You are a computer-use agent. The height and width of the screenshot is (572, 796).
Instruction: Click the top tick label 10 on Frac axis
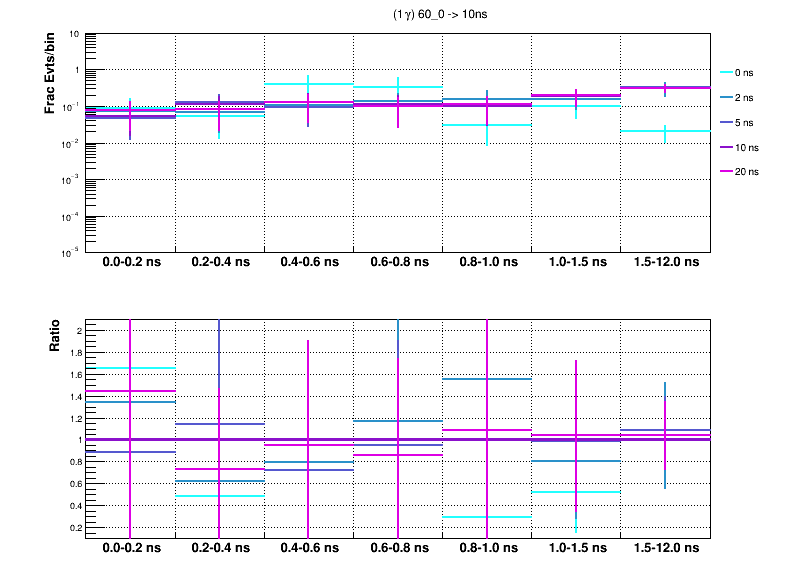click(x=75, y=34)
